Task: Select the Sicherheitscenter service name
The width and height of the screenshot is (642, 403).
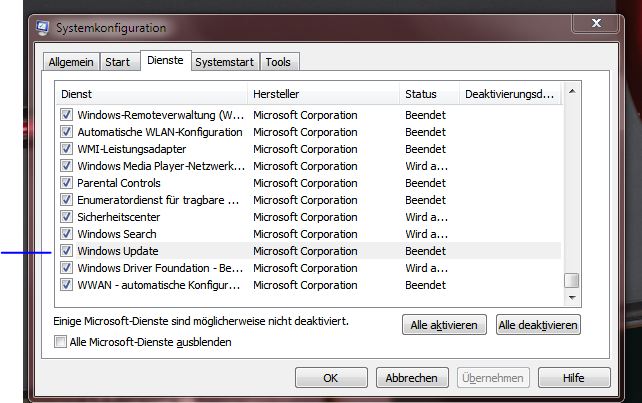Action: pos(119,217)
